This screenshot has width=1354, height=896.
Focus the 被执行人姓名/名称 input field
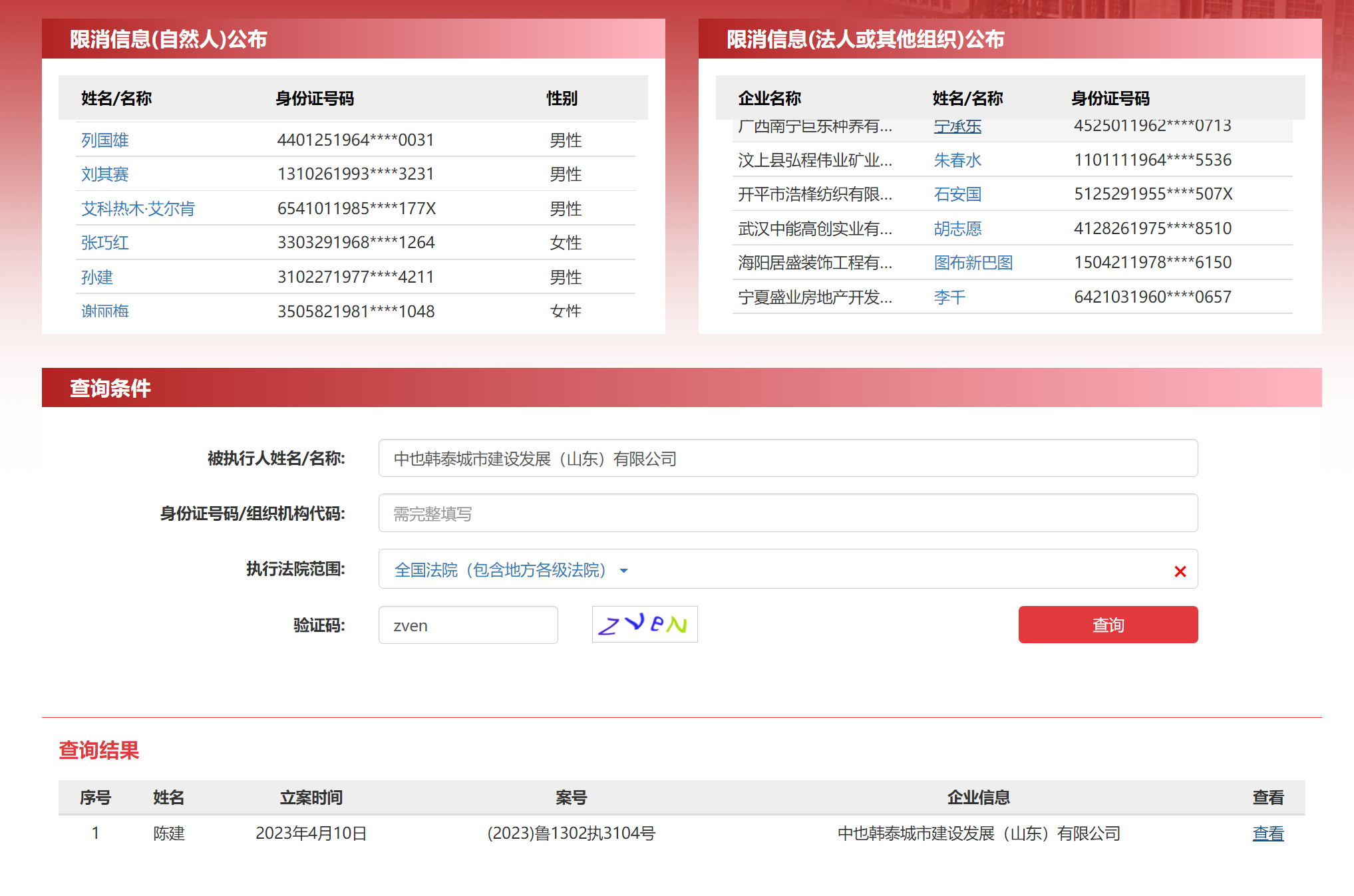click(788, 458)
